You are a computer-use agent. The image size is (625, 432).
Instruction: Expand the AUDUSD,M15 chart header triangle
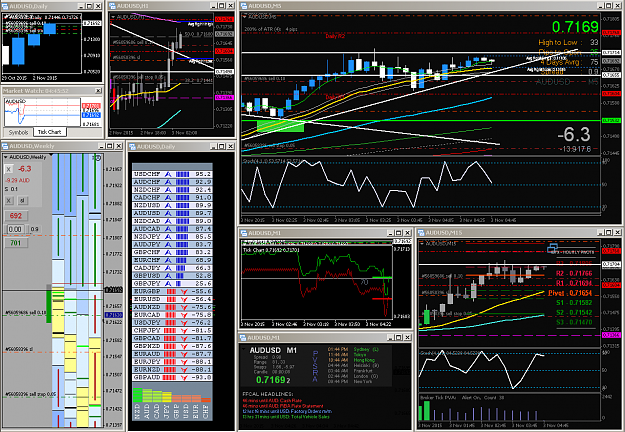pos(422,243)
